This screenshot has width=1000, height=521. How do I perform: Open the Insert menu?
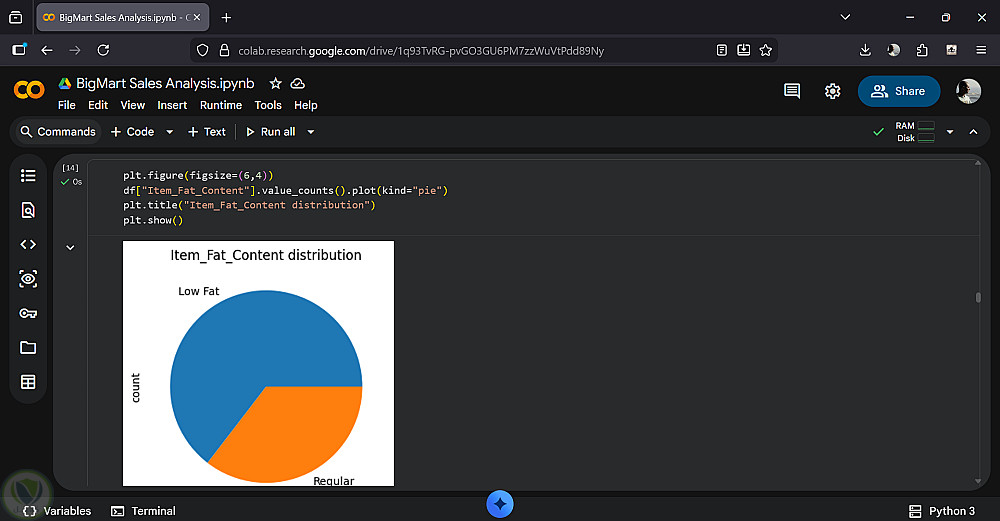tap(172, 105)
